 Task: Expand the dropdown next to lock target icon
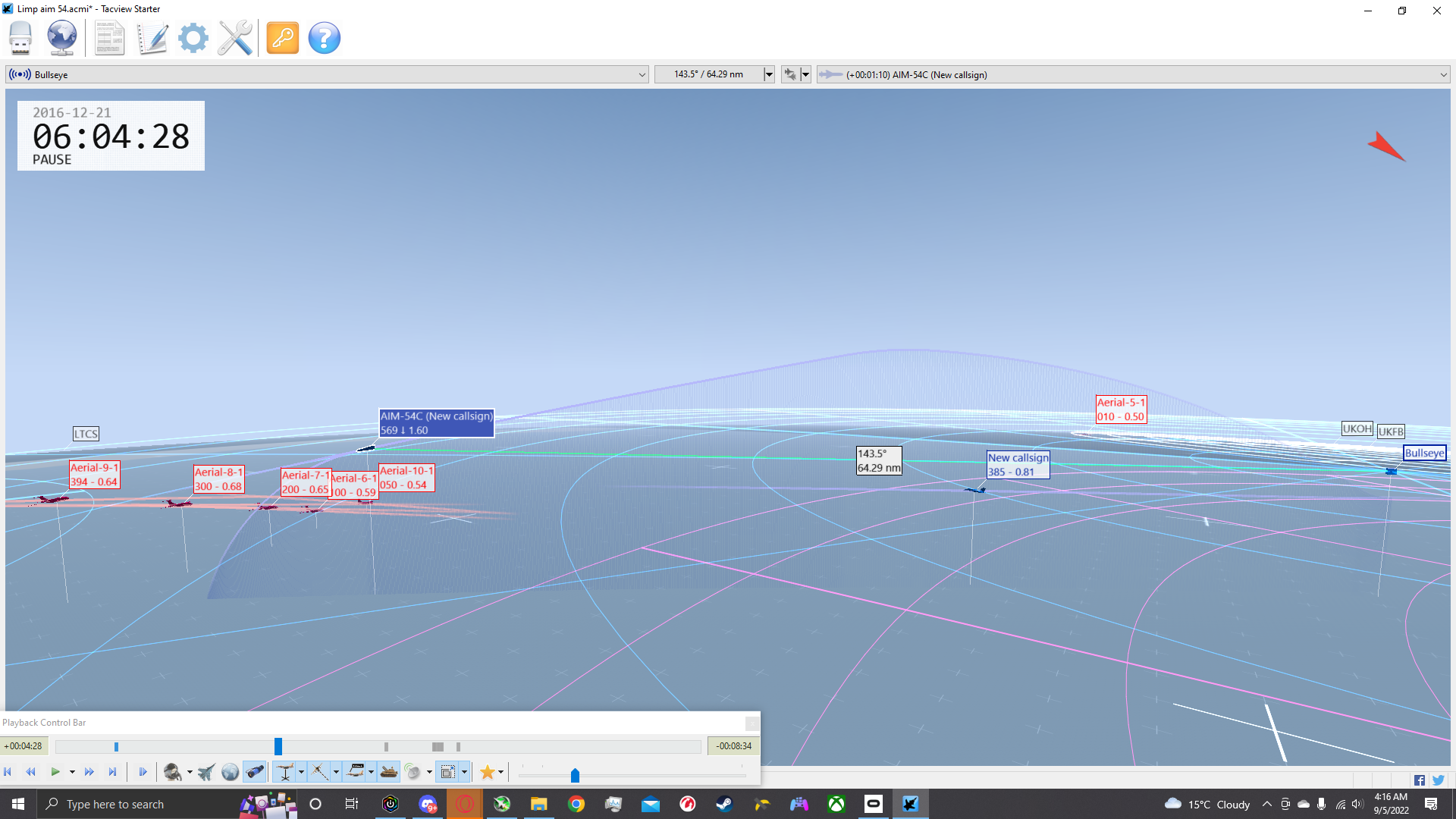(x=805, y=74)
